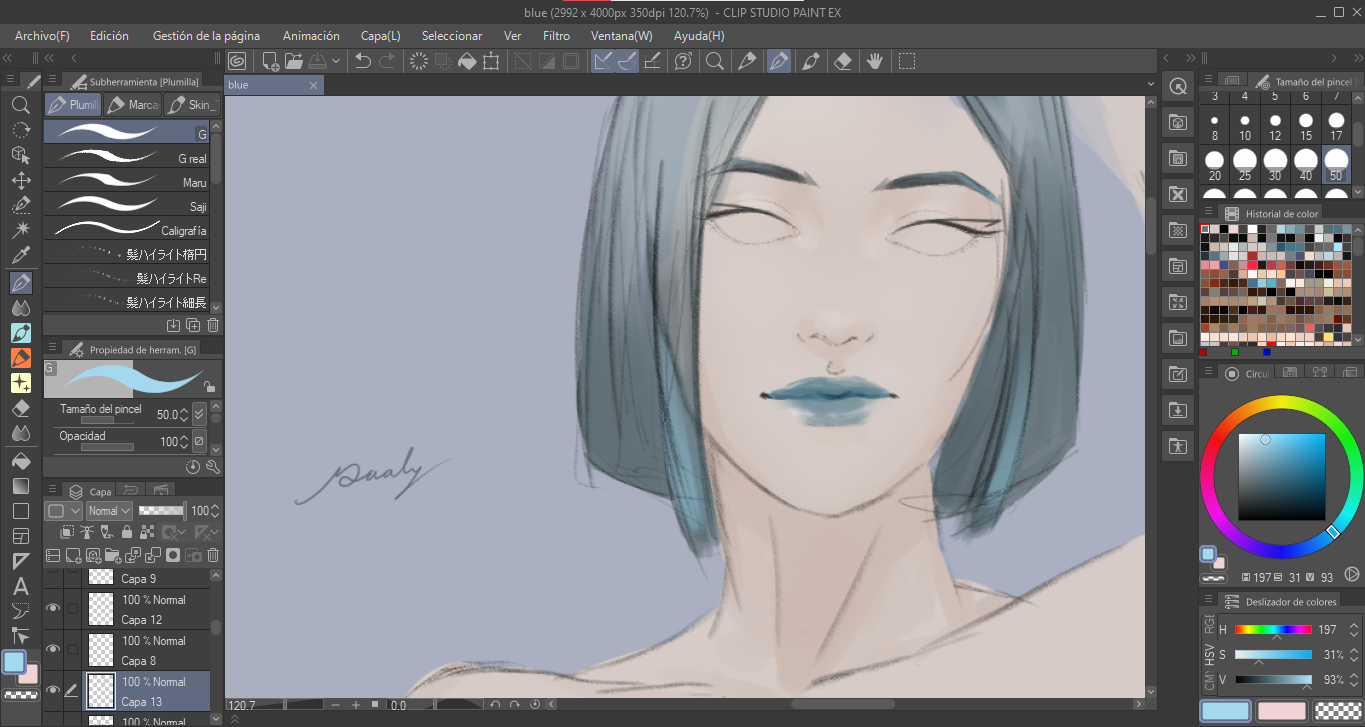Select the Text tool
The width and height of the screenshot is (1365, 727).
[20, 586]
